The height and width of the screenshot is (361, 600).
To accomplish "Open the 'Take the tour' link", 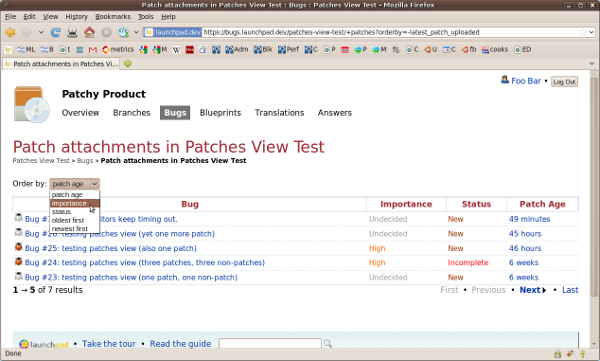I will click(x=109, y=344).
